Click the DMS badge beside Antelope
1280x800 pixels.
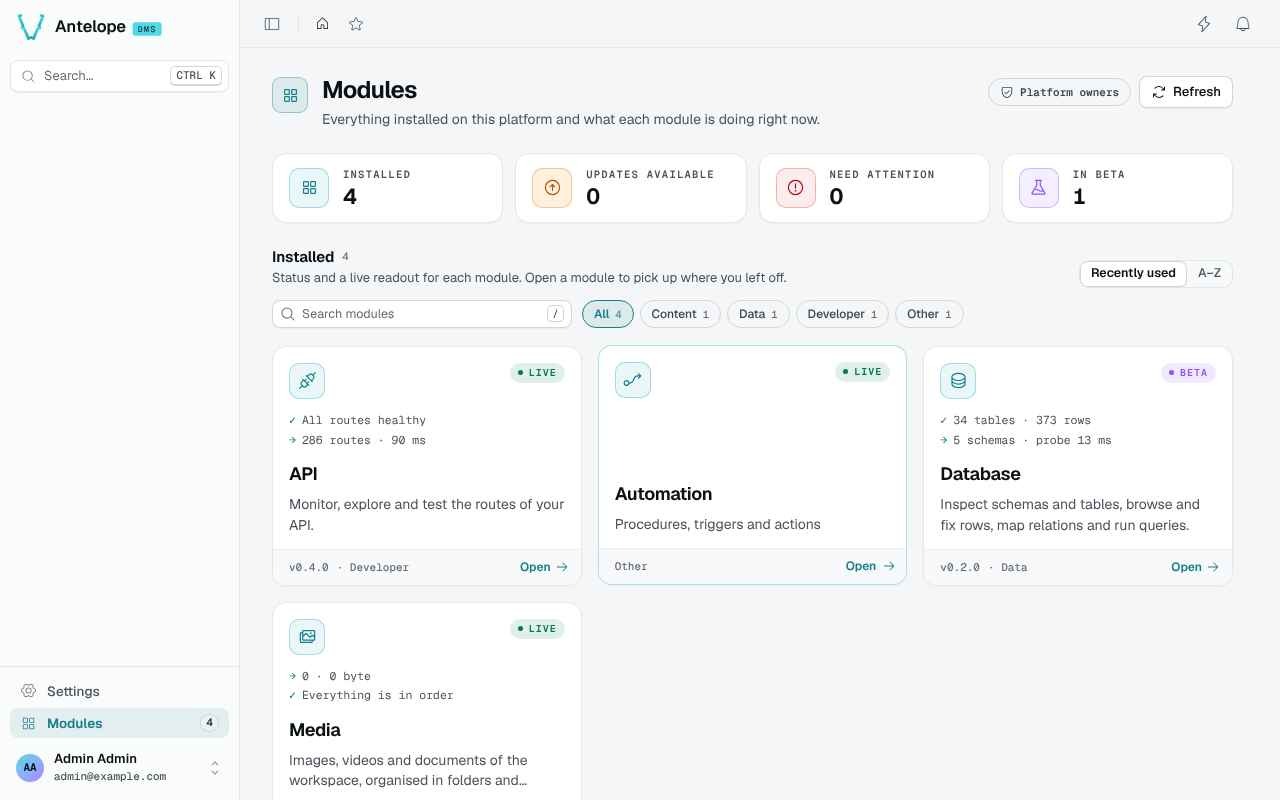pos(147,29)
